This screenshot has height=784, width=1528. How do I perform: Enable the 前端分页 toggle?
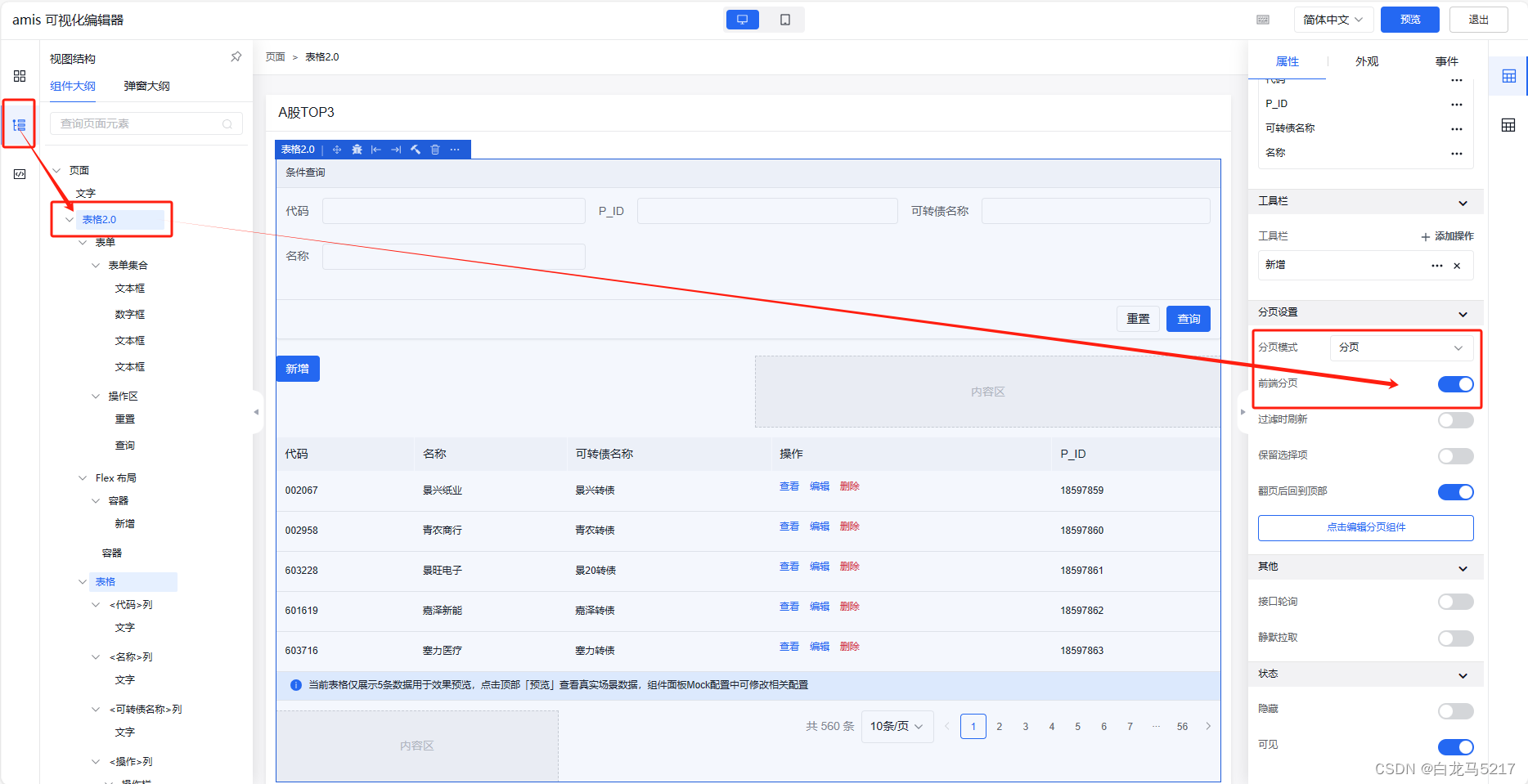pyautogui.click(x=1455, y=383)
